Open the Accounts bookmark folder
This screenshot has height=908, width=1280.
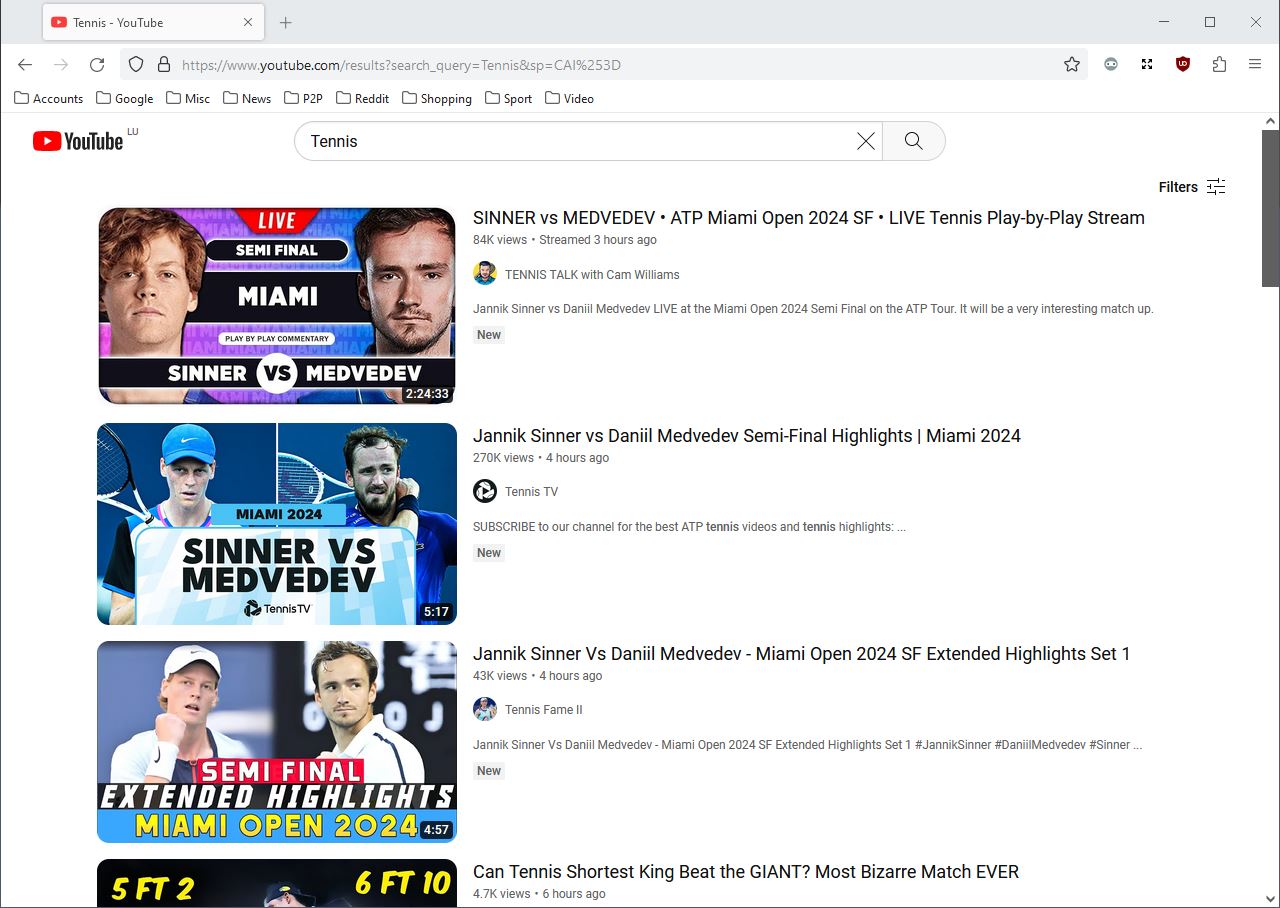point(48,98)
